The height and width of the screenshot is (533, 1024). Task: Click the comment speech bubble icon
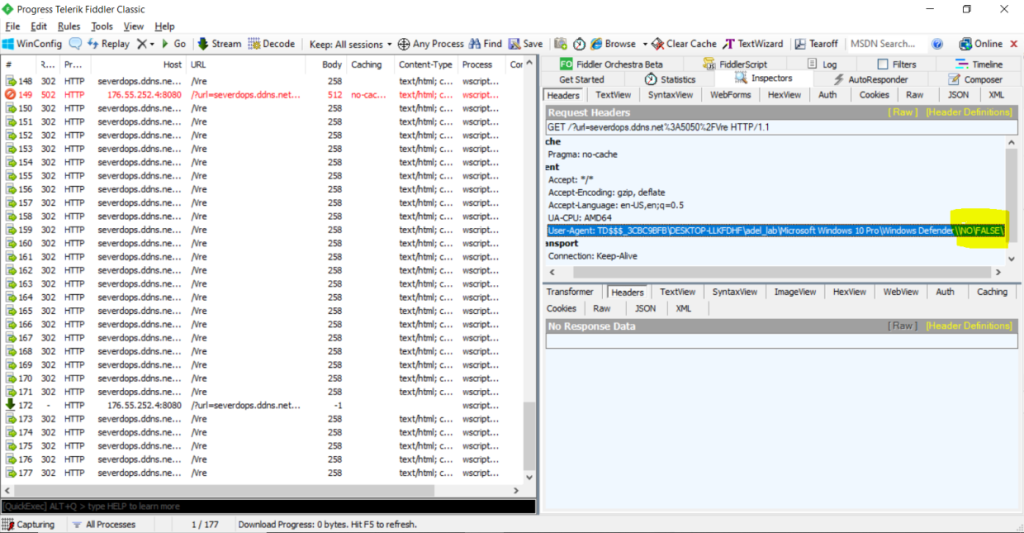coord(75,44)
